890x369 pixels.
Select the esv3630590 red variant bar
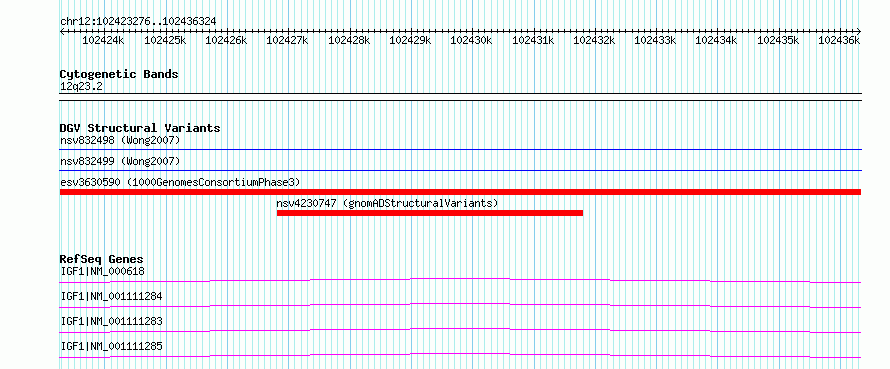click(x=460, y=192)
